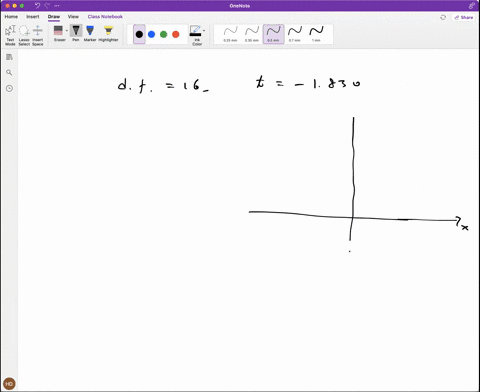Set pen thickness to 0.25 mm

[x=230, y=34]
